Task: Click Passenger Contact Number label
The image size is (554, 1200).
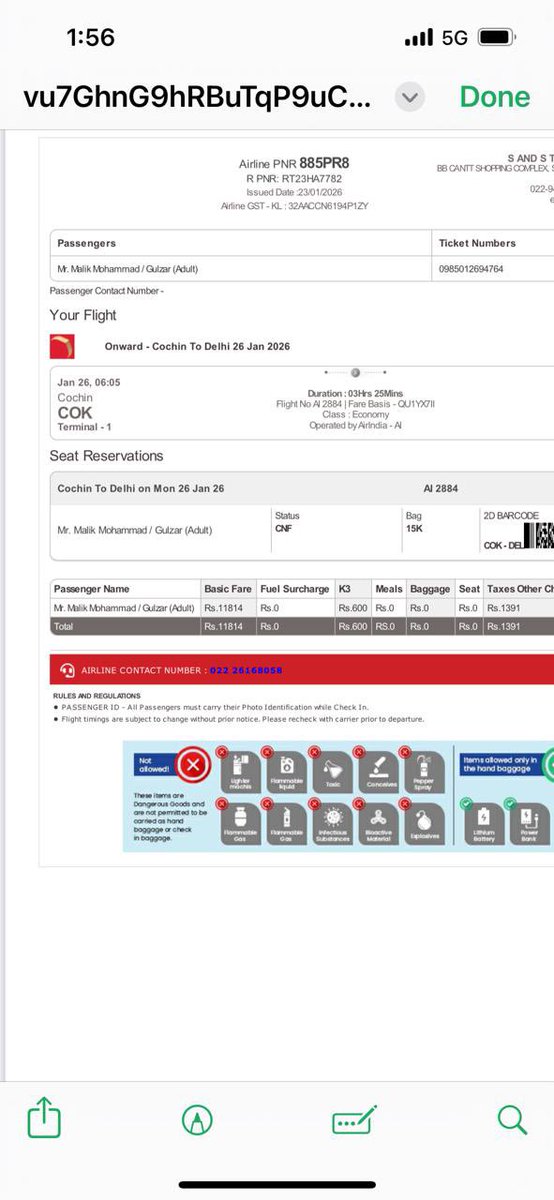Action: click(106, 291)
